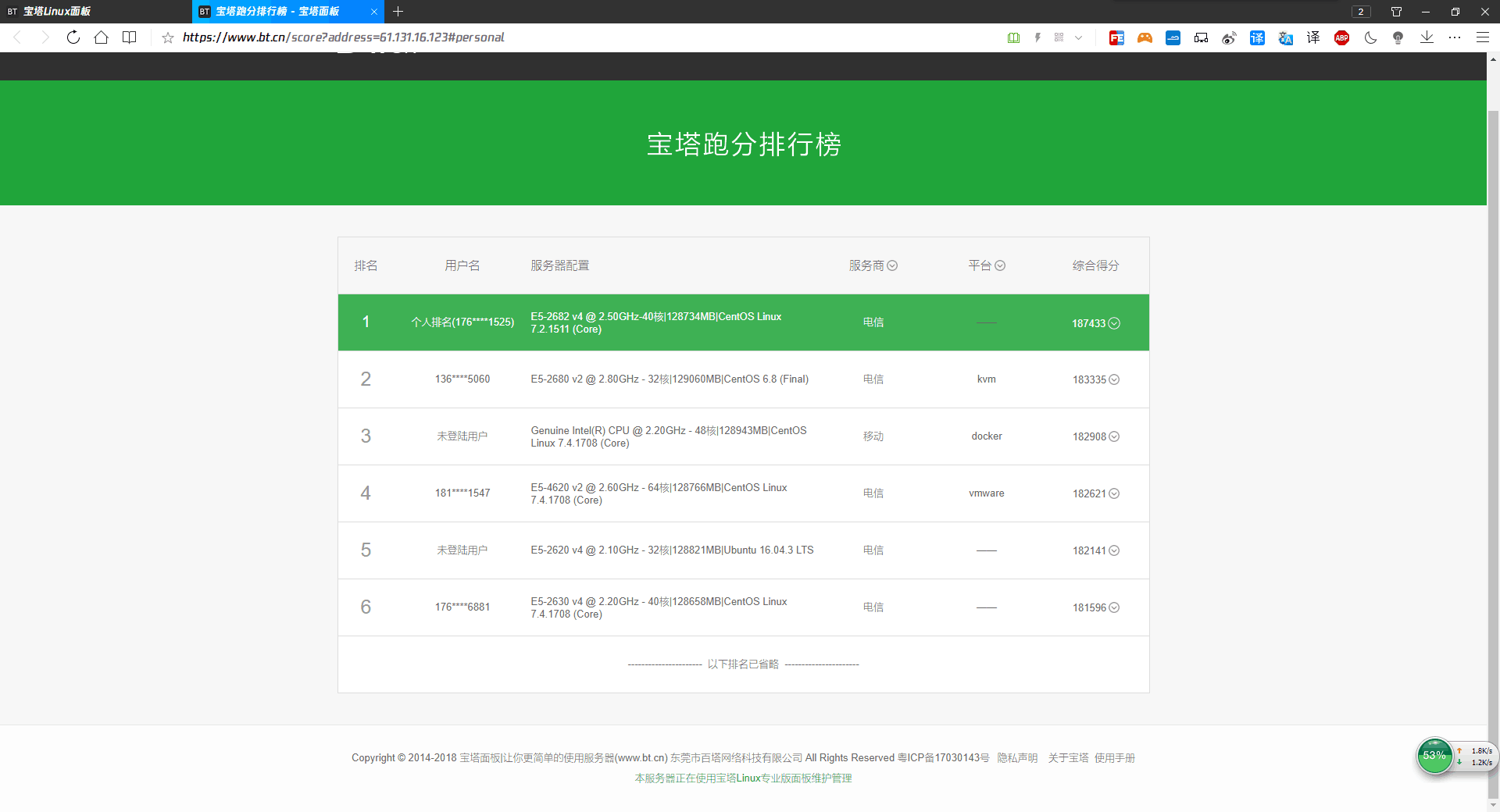Open the Weibo extension icon
1500x812 pixels.
(x=1229, y=37)
